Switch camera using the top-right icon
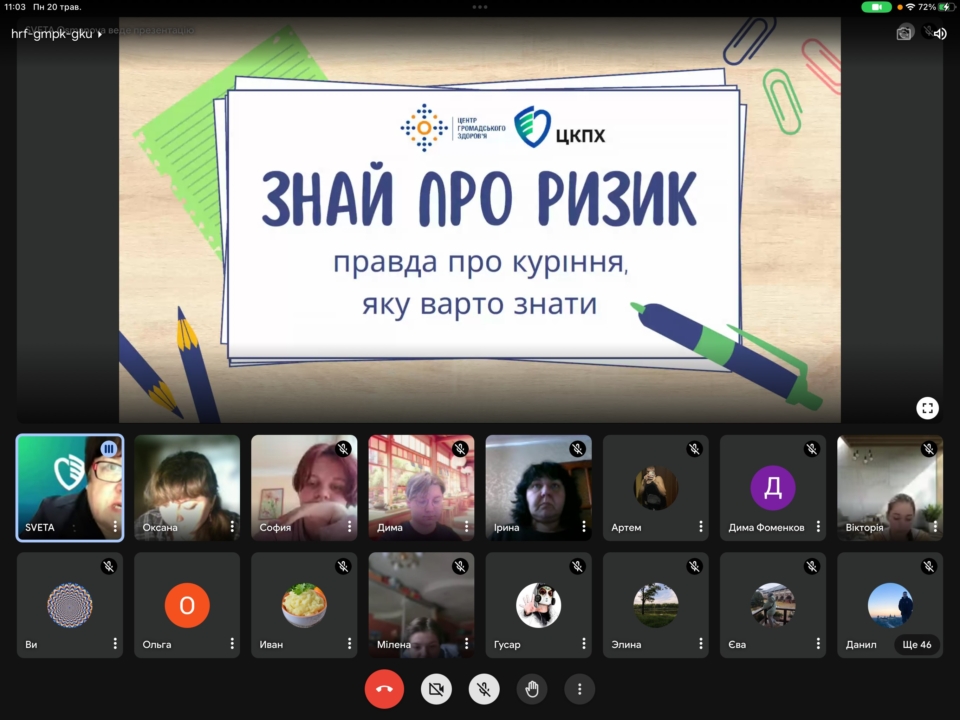960x720 pixels. [904, 33]
